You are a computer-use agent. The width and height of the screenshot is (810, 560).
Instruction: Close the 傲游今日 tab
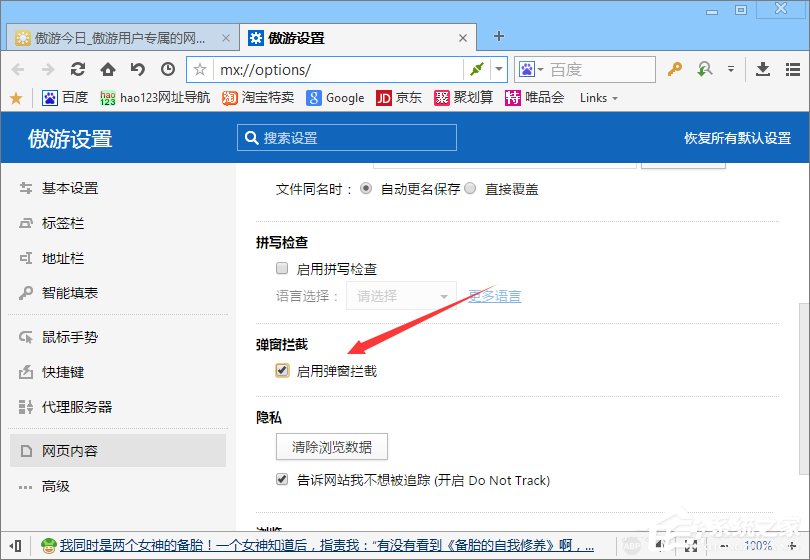pyautogui.click(x=226, y=38)
